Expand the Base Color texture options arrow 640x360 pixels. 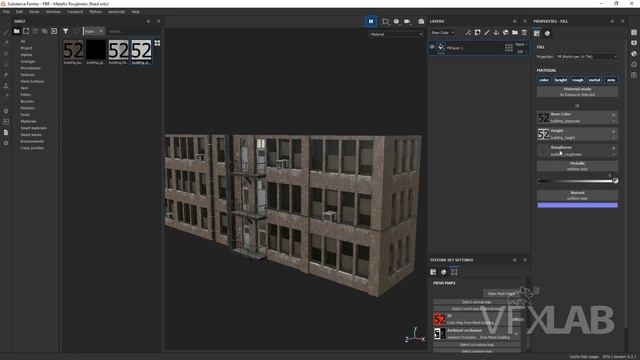pos(613,121)
